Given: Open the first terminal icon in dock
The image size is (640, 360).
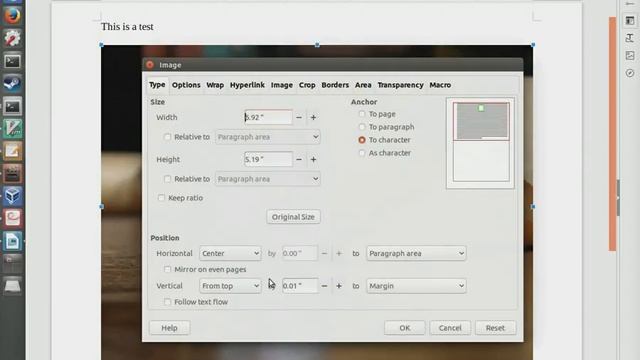Looking at the screenshot, I should (x=12, y=61).
